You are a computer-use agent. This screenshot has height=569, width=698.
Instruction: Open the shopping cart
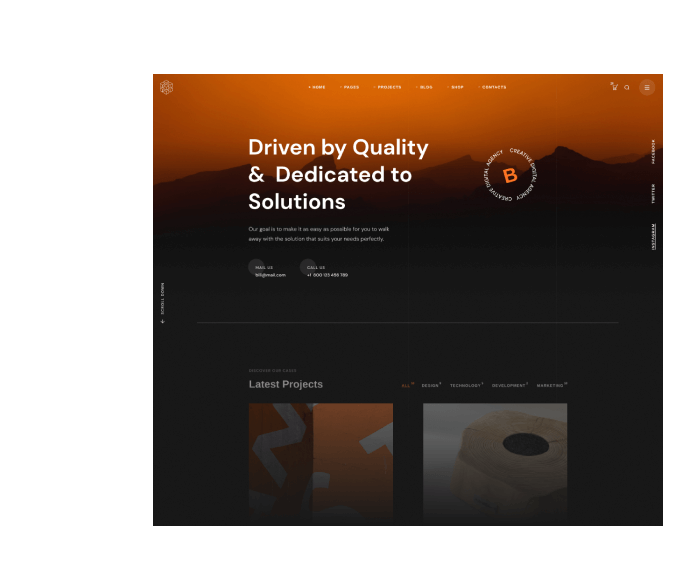(x=614, y=87)
